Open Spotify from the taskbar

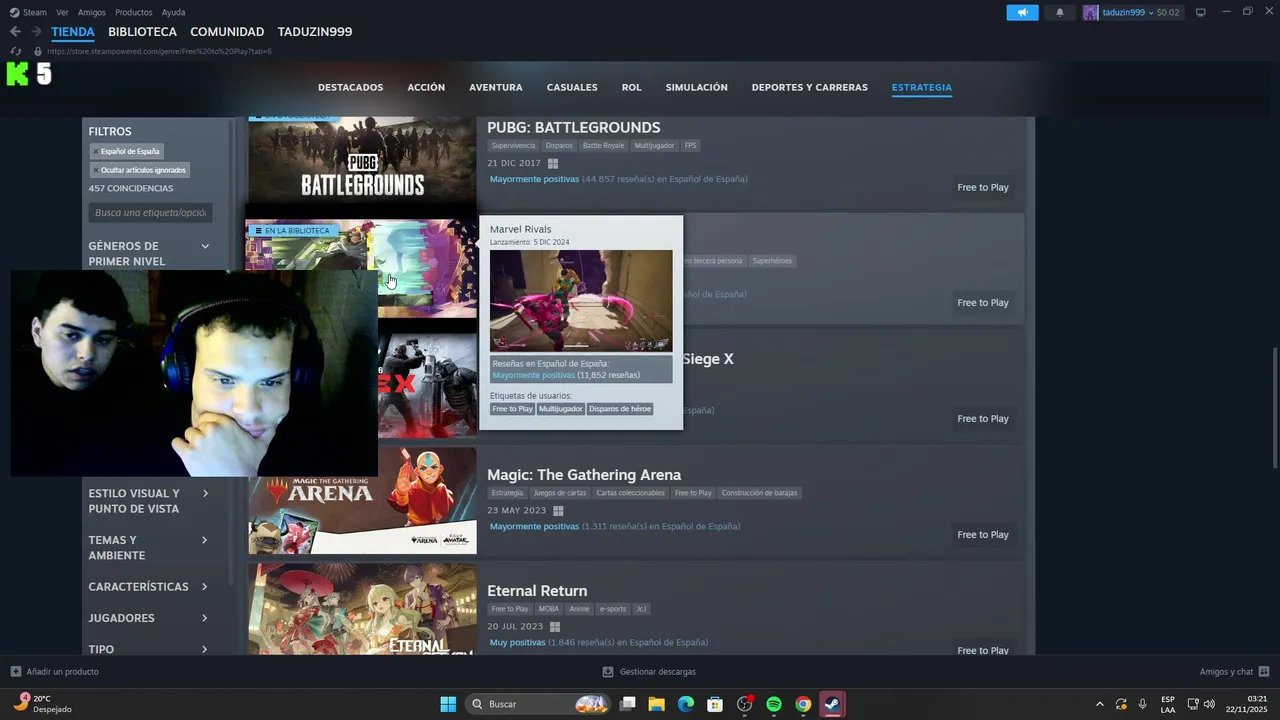click(x=774, y=704)
